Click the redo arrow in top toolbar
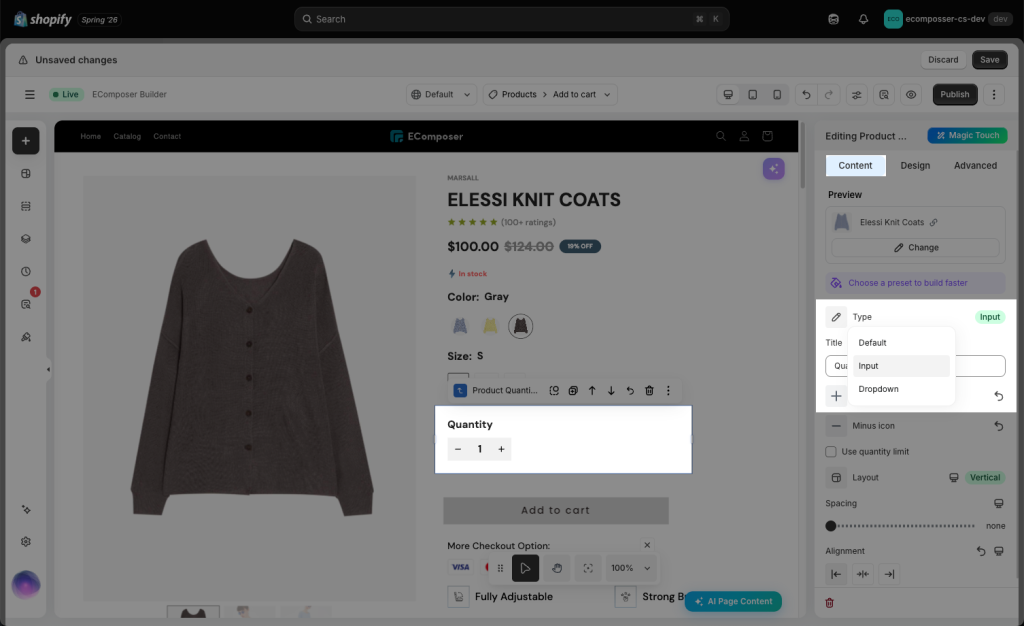The image size is (1024, 626). click(x=829, y=95)
